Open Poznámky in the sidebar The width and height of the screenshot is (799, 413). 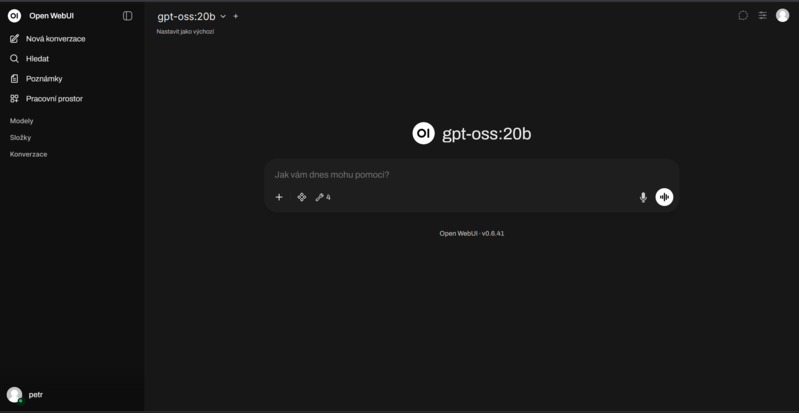pos(44,79)
